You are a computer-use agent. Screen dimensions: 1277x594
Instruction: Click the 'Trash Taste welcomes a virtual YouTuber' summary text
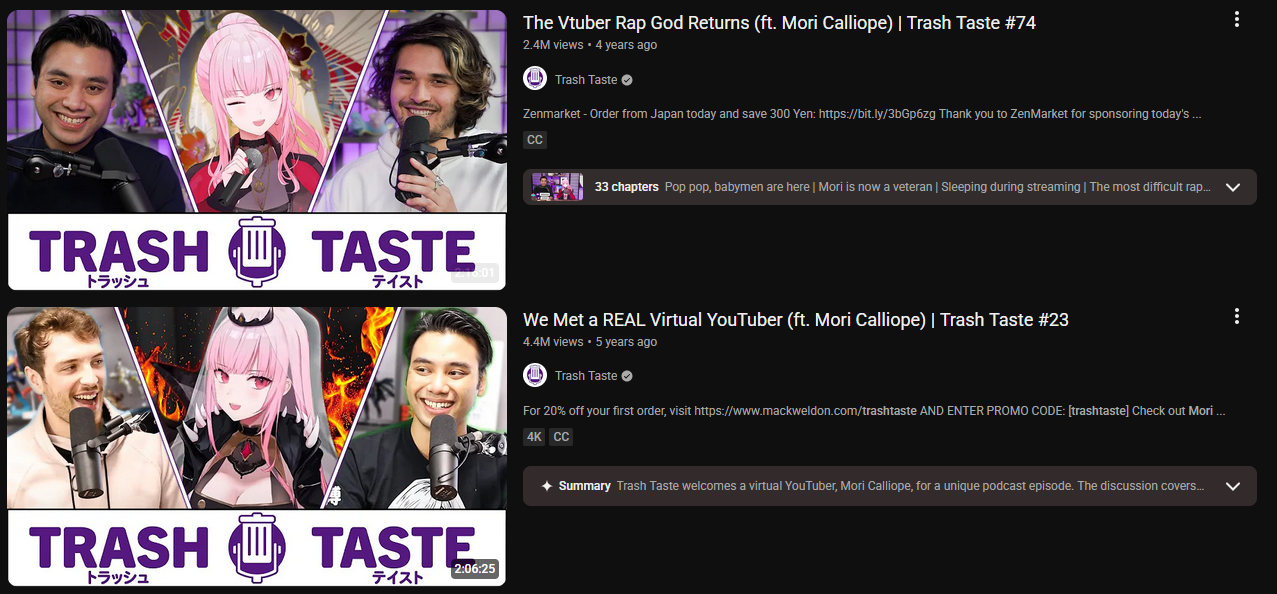pyautogui.click(x=910, y=486)
